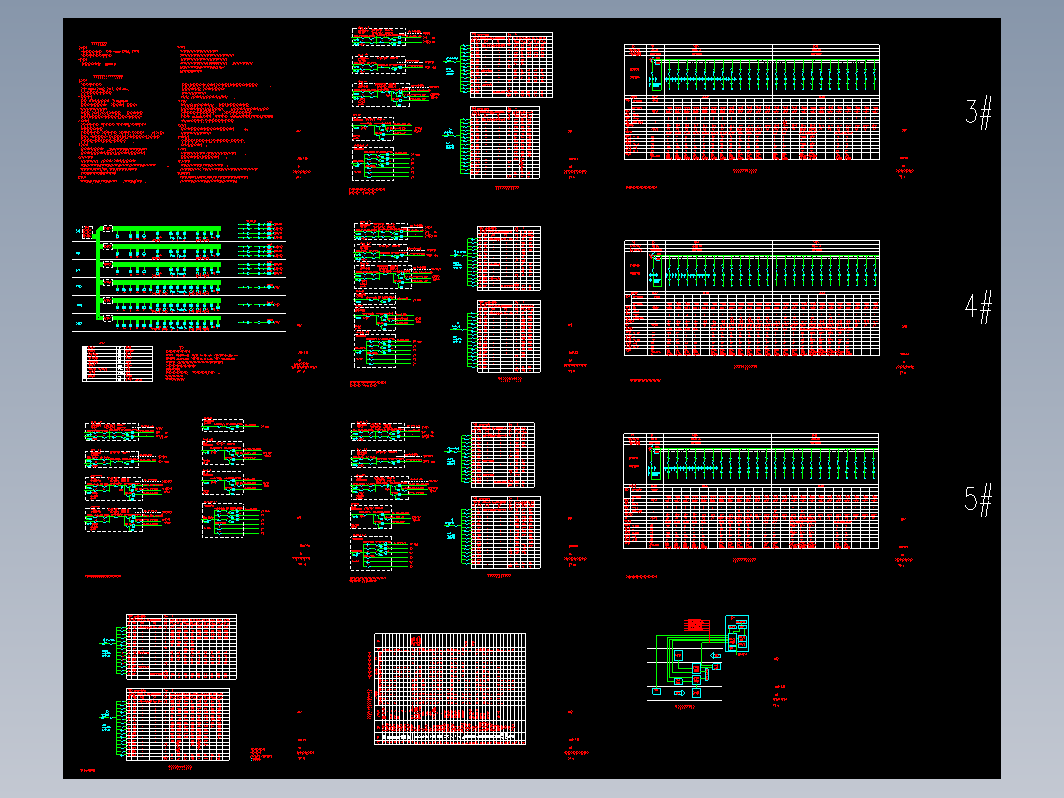Select the distribution panel schematic beside 5#
The image size is (1064, 798).
[751, 491]
